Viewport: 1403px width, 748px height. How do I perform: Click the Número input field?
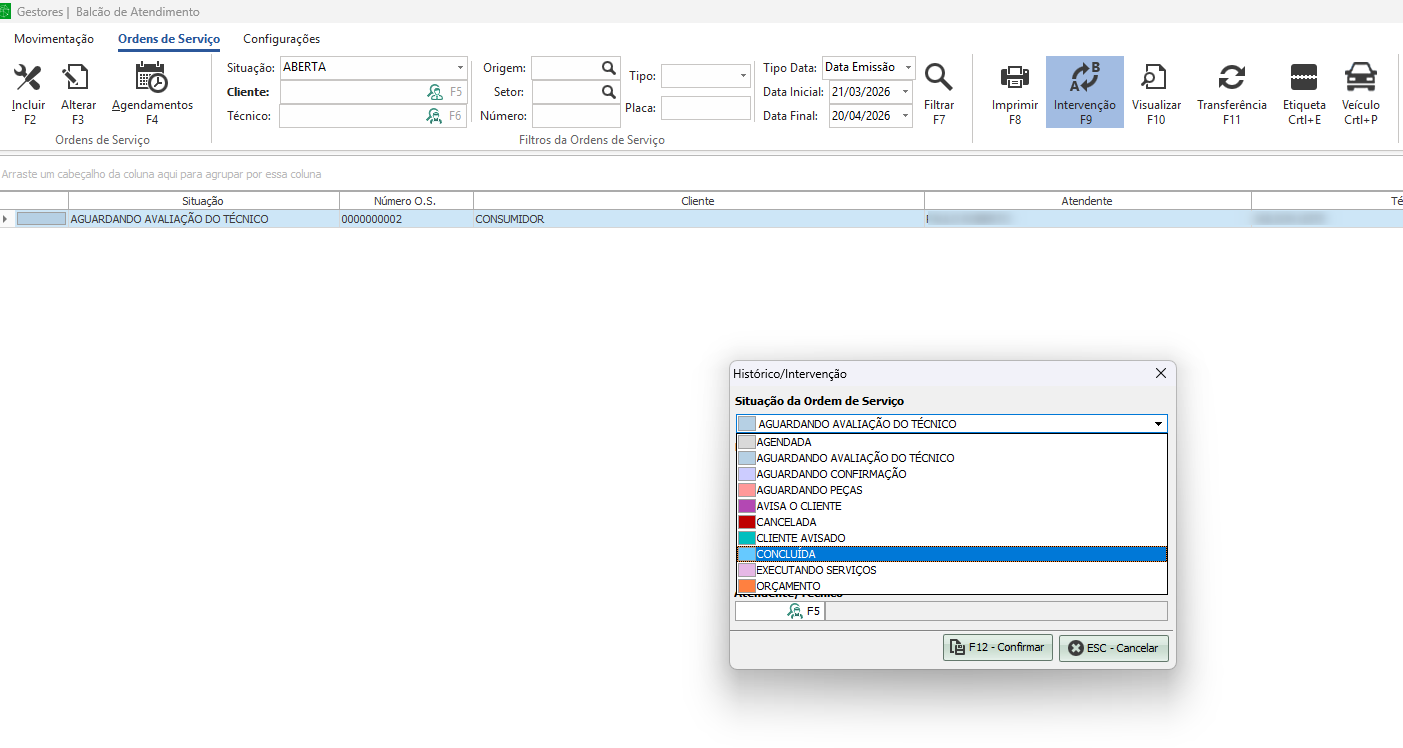(576, 116)
